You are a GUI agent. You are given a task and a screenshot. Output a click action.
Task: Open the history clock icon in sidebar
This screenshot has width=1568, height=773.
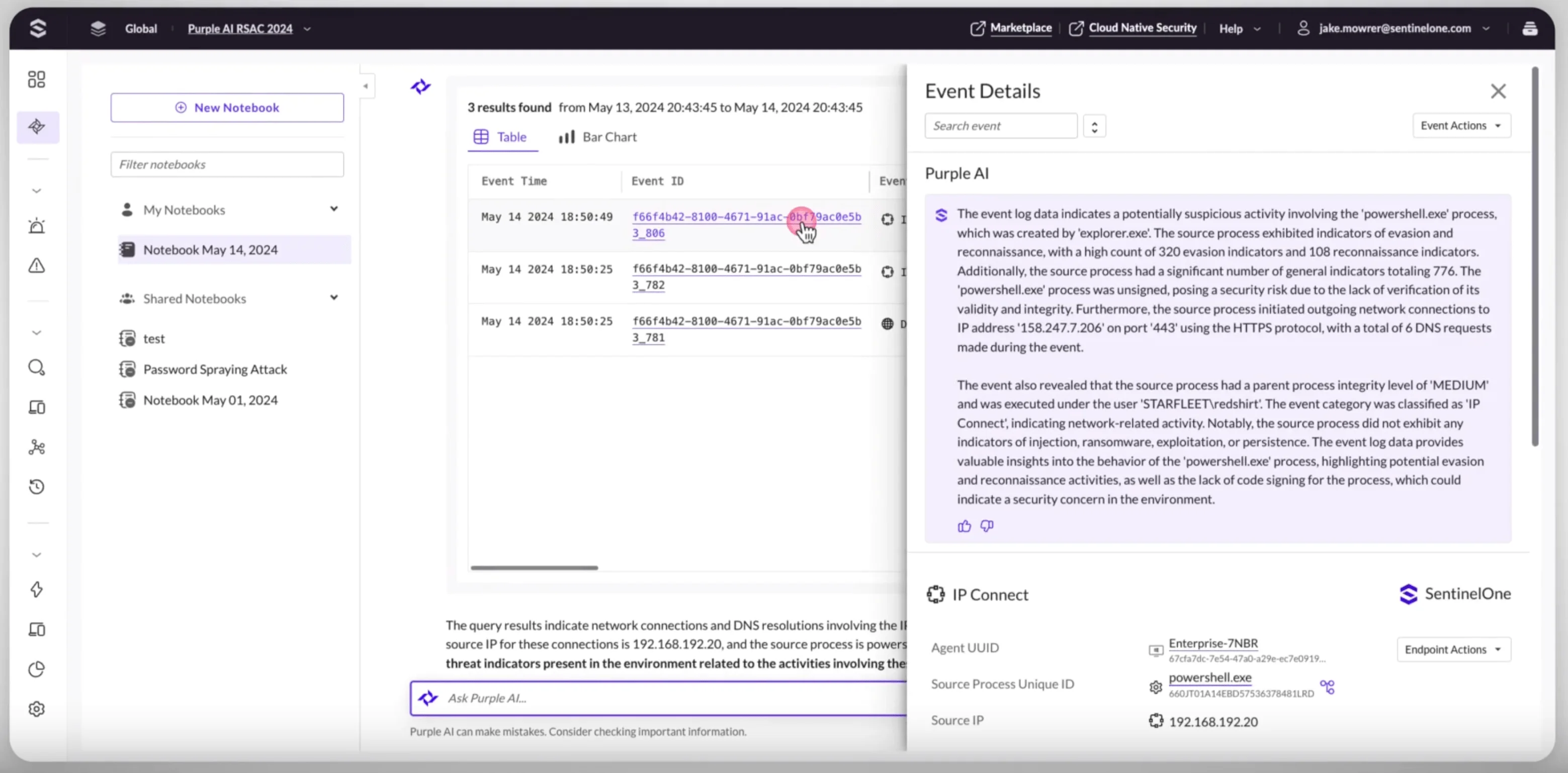[x=37, y=487]
